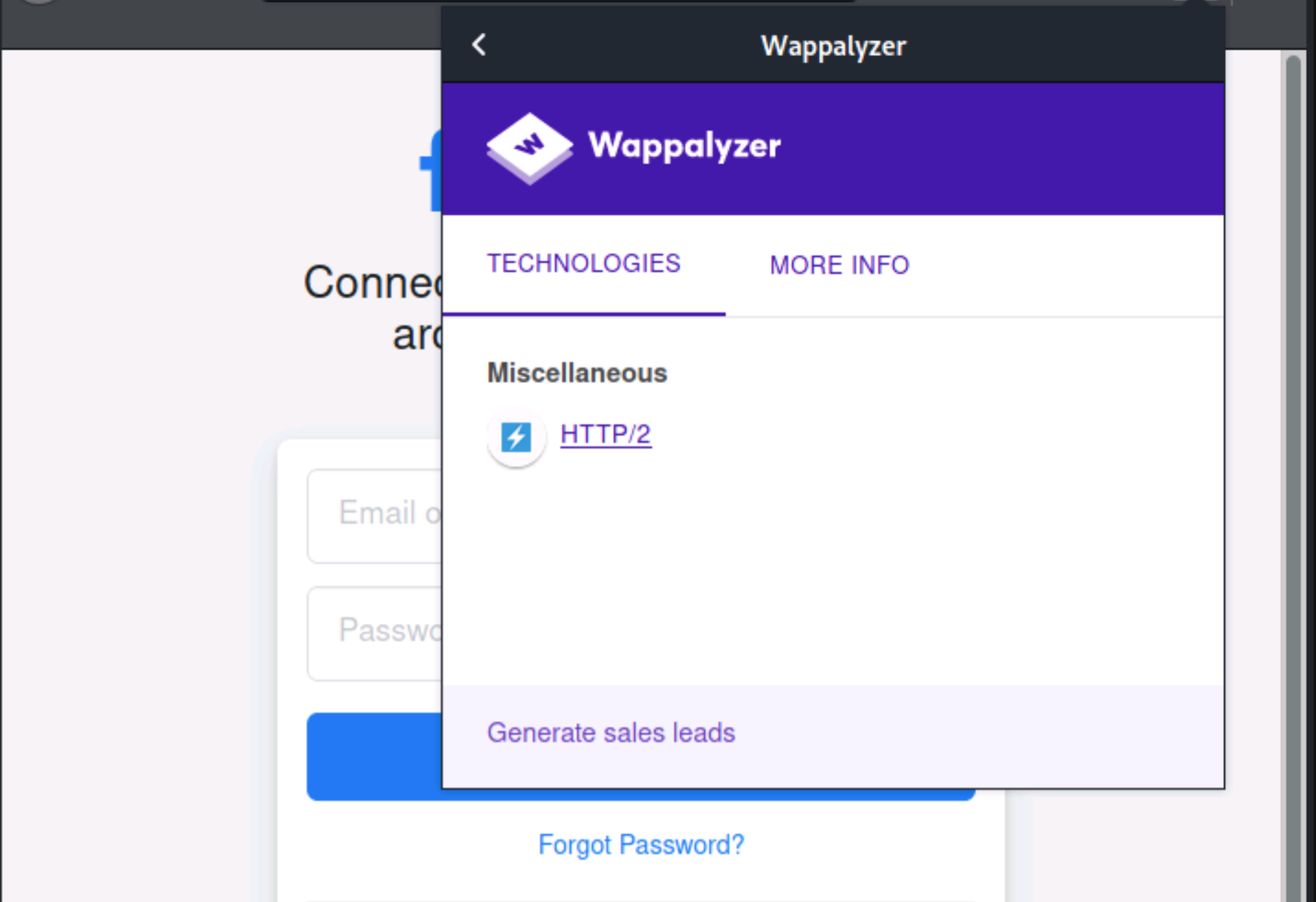Click the Wappalyzer title in dark header
The image size is (1316, 902).
tap(834, 46)
